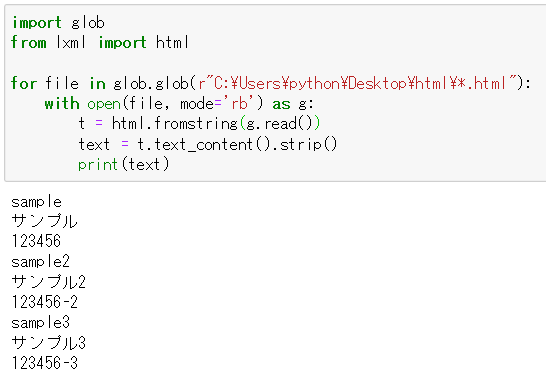Click the '123456-3' output line
The width and height of the screenshot is (546, 376).
tap(44, 363)
